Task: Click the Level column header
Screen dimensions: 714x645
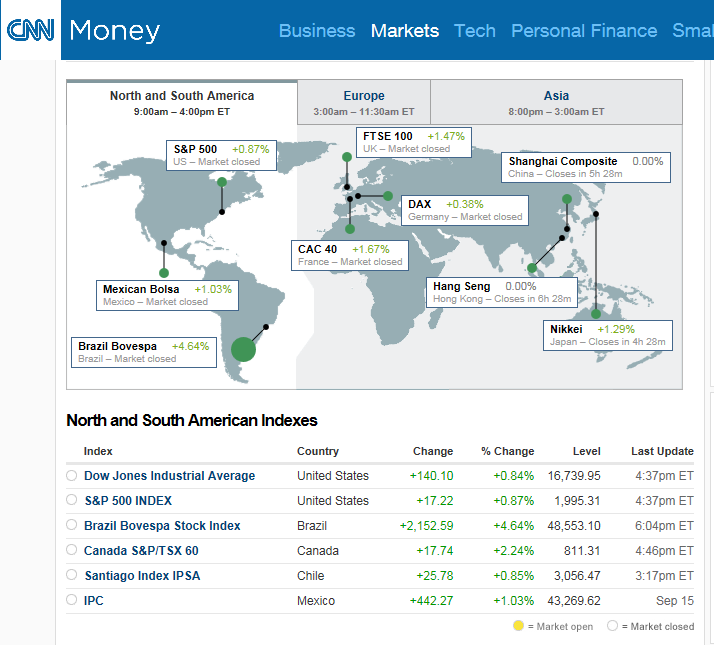Action: 586,451
